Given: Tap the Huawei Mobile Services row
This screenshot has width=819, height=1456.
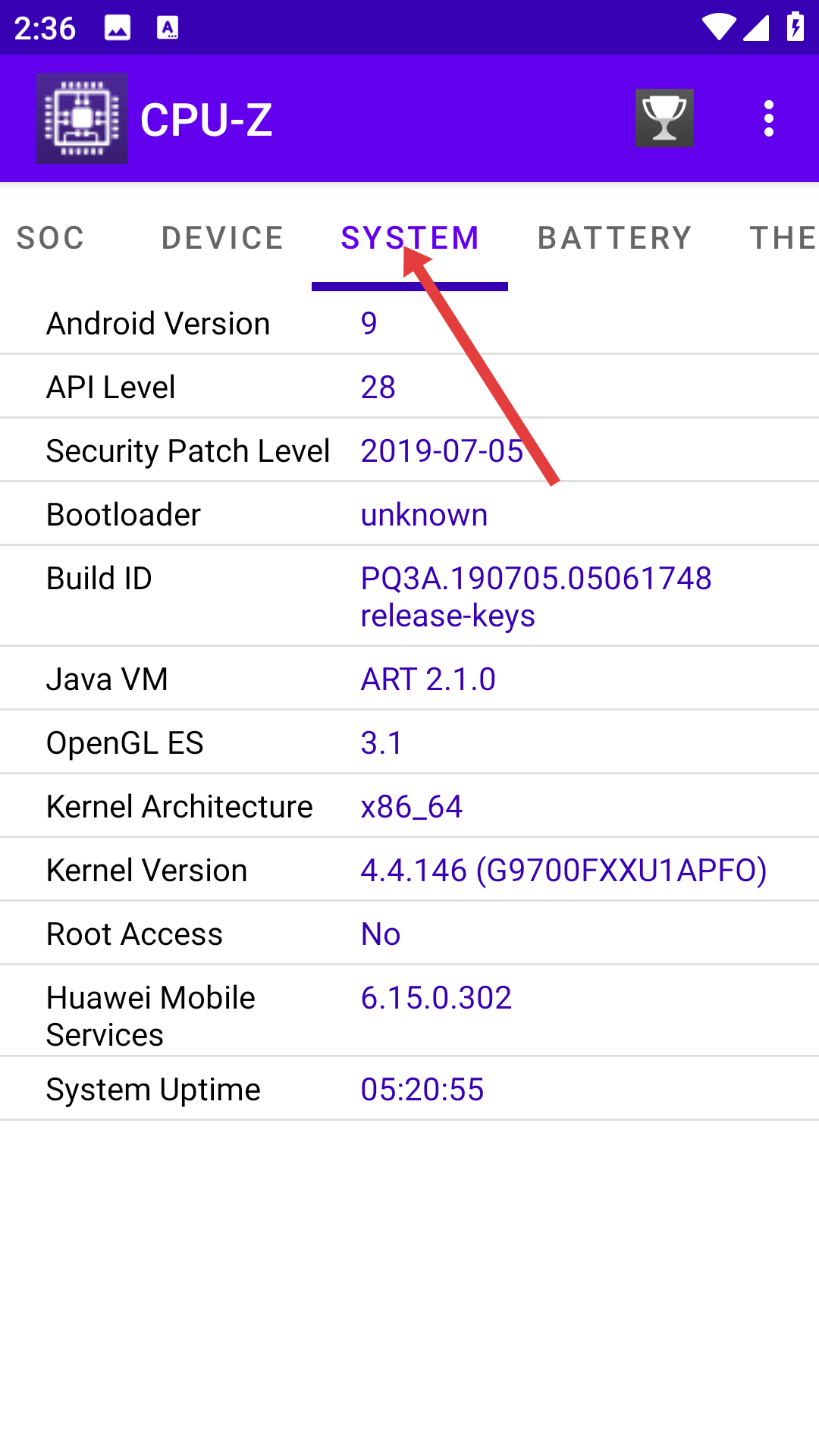Looking at the screenshot, I should [409, 1012].
